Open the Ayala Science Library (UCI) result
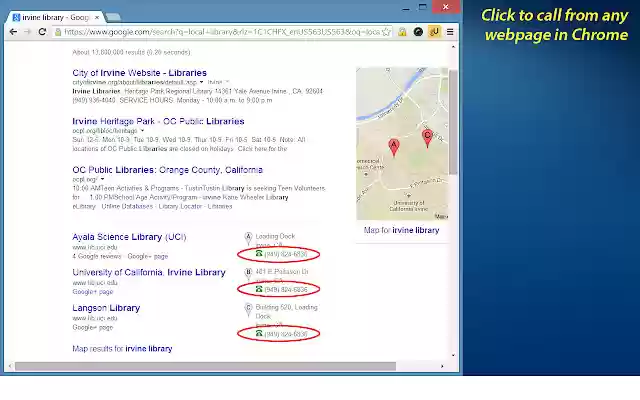640x400 pixels. pyautogui.click(x=129, y=237)
